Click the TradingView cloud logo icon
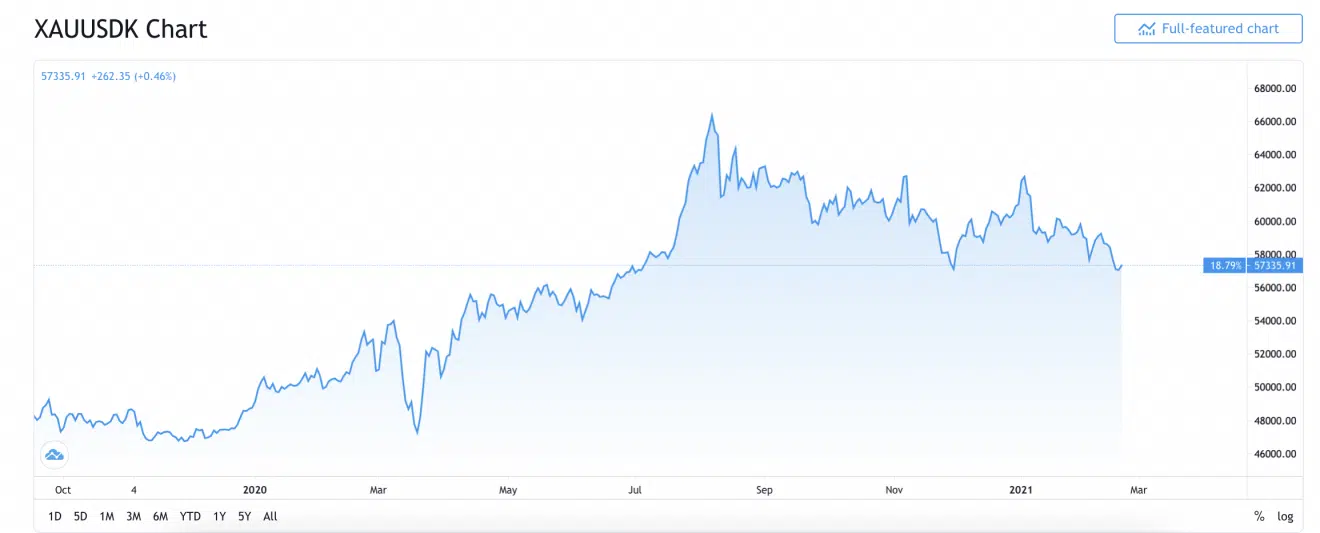The height and width of the screenshot is (533, 1320). pos(55,455)
